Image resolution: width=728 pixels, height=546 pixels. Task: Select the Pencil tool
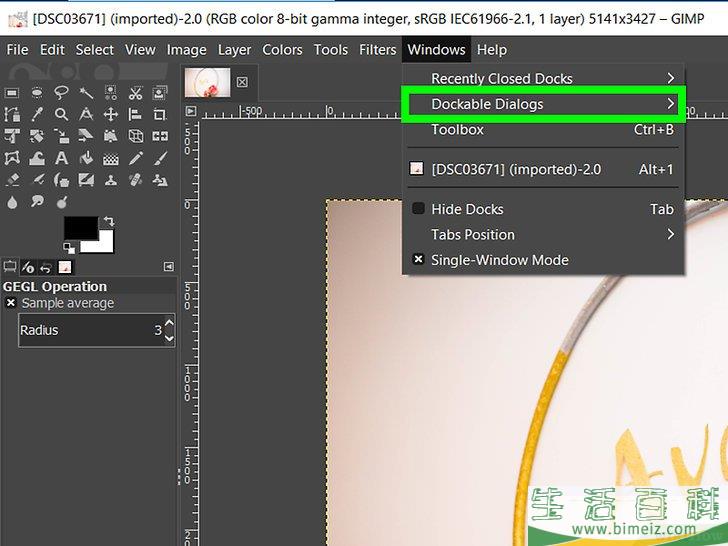pyautogui.click(x=135, y=158)
